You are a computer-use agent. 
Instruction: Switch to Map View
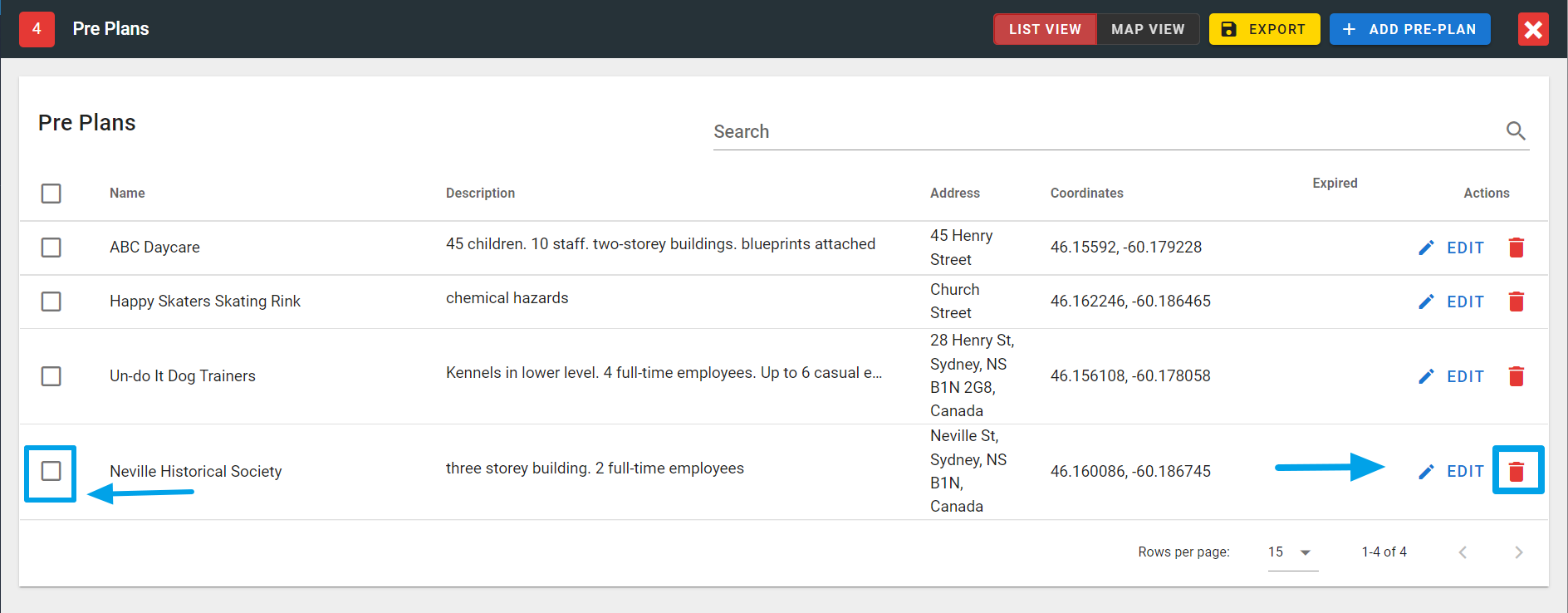click(1148, 29)
